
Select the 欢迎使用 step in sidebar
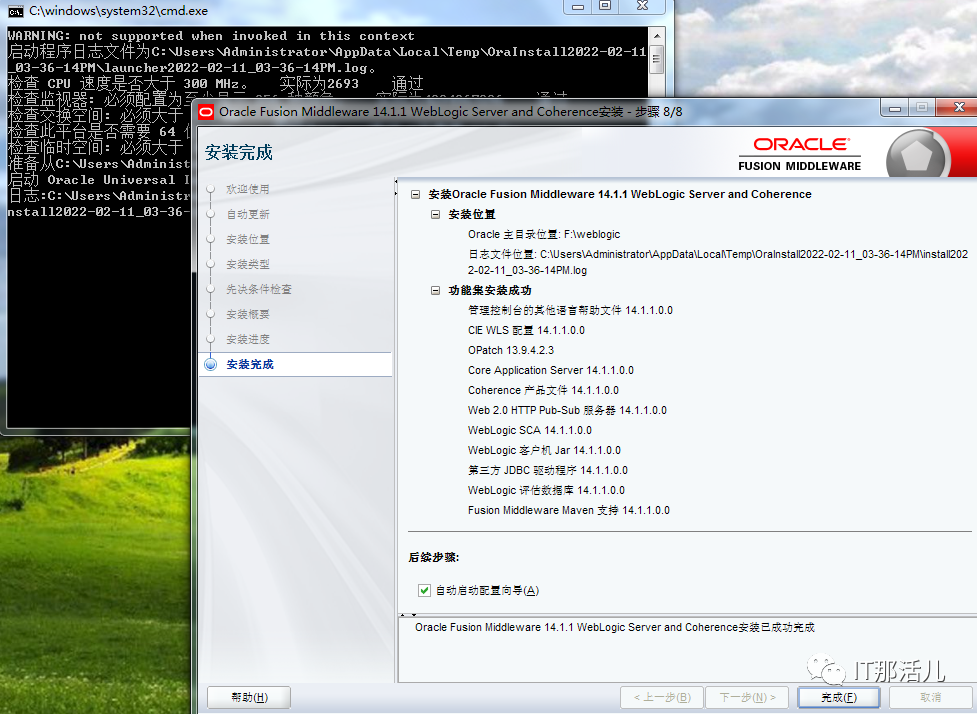(x=248, y=189)
